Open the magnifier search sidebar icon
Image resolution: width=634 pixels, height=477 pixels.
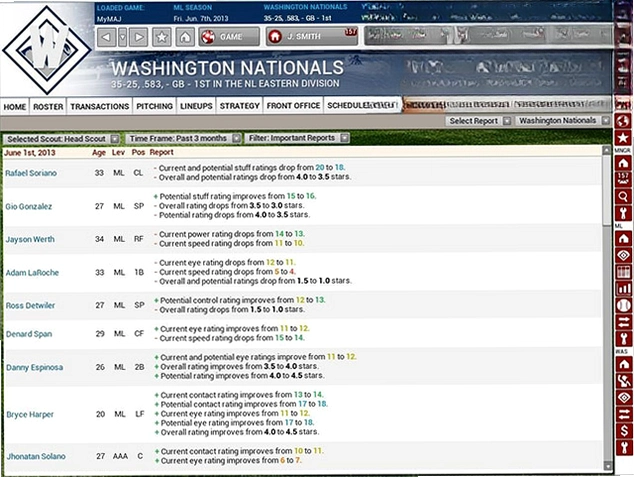click(x=623, y=196)
